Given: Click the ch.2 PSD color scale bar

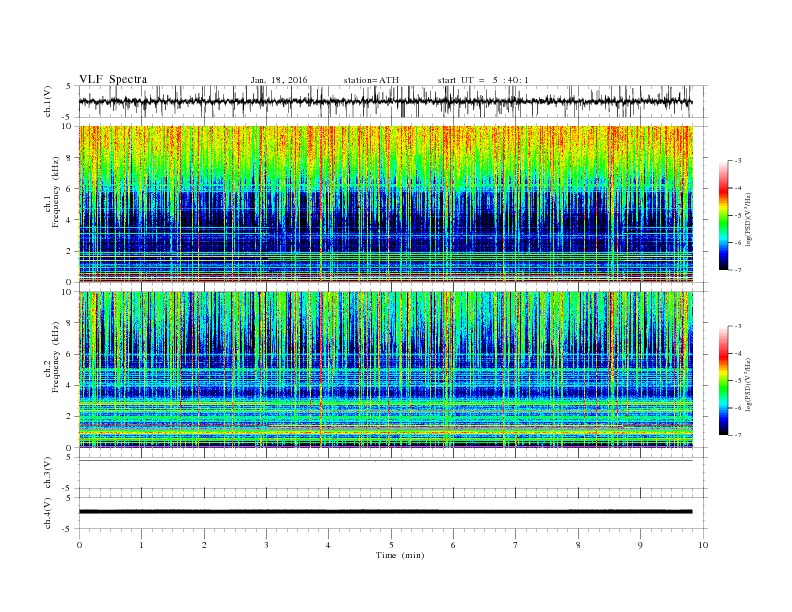Looking at the screenshot, I should coord(723,380).
